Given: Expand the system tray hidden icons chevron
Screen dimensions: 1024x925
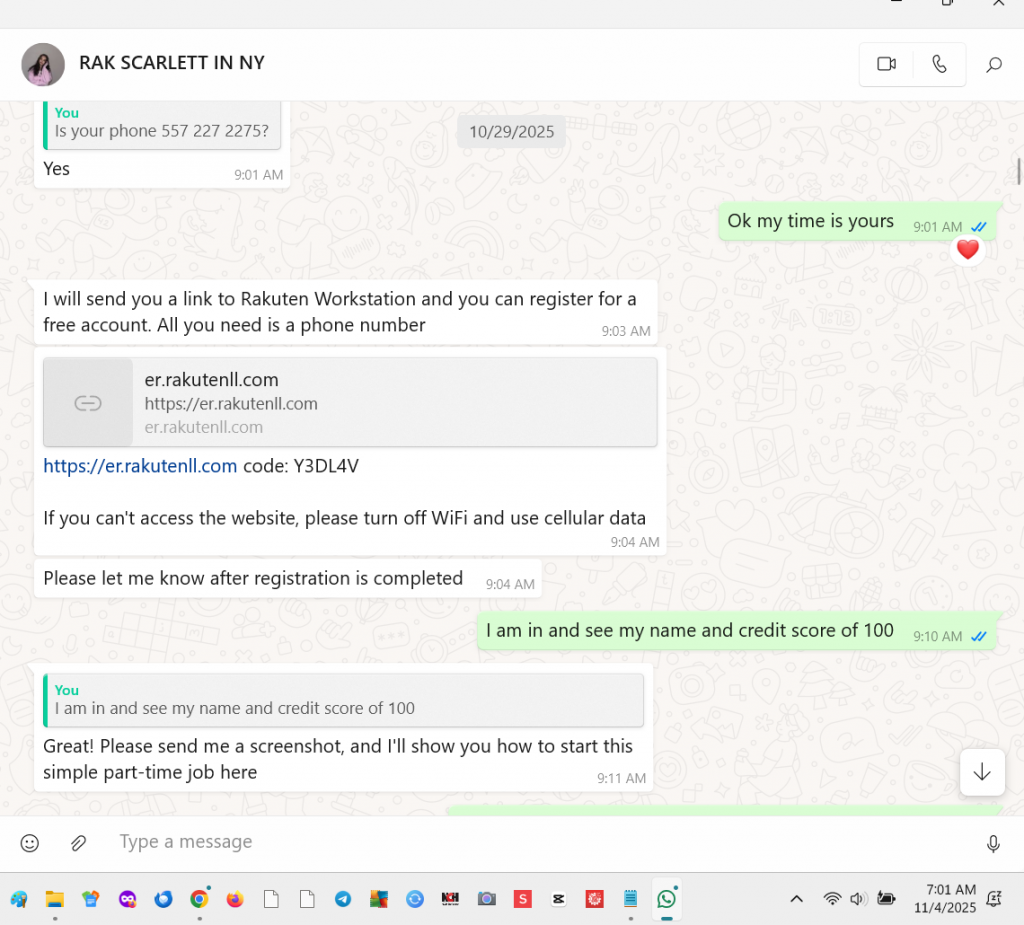Looking at the screenshot, I should coord(796,899).
